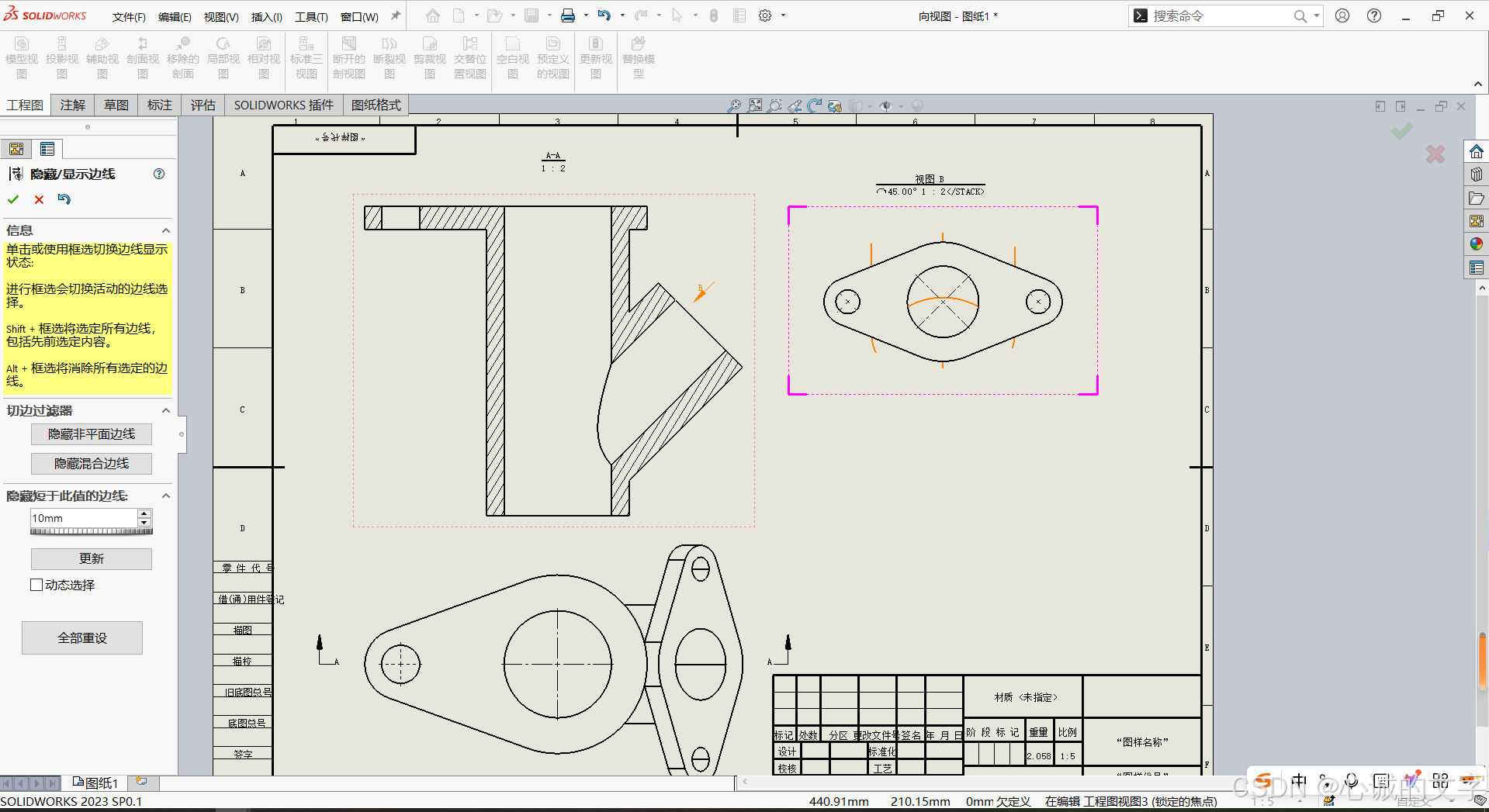
Task: Click the Undo icon in title toolbar
Action: click(x=604, y=16)
